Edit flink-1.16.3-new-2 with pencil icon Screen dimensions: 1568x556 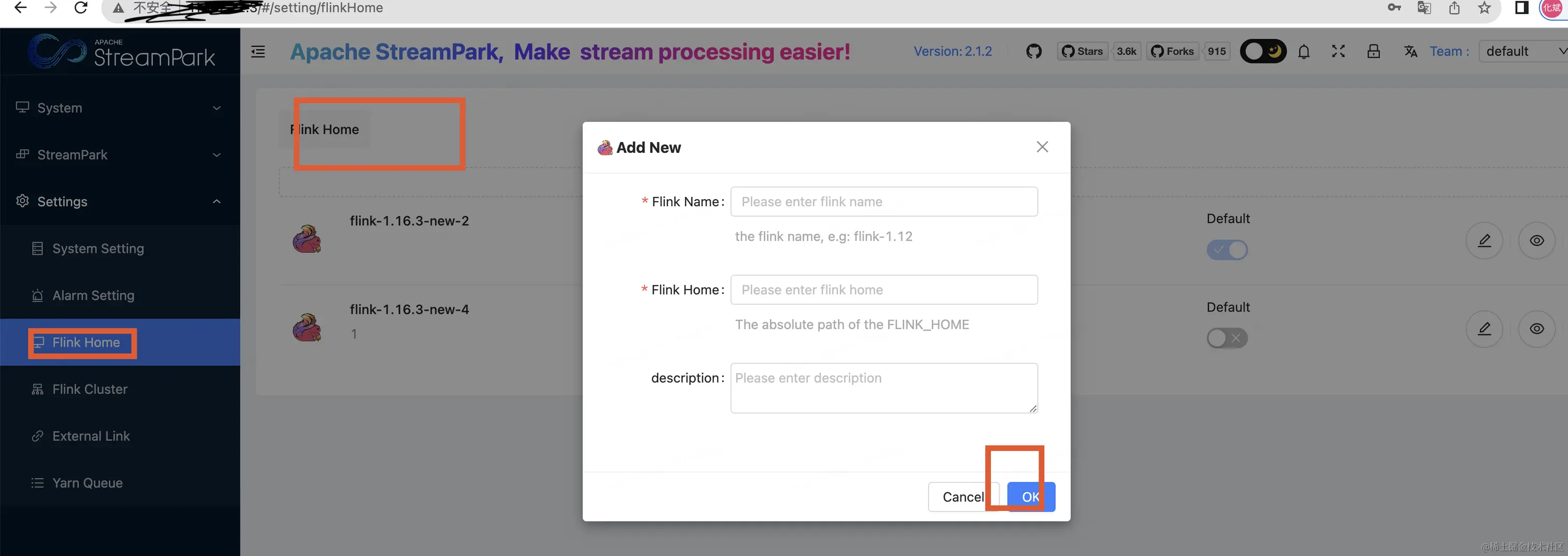pos(1484,241)
